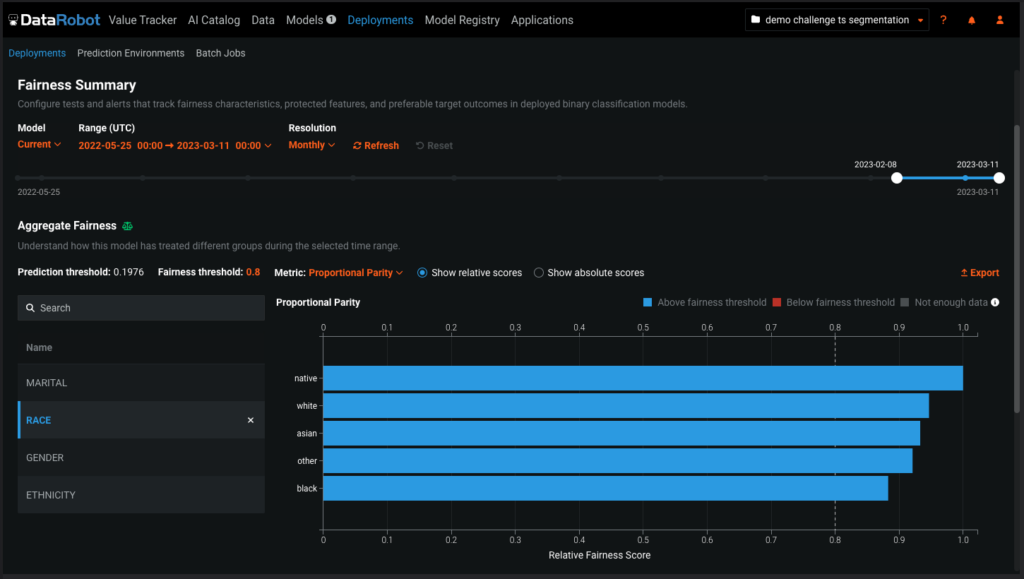Open the user profile icon
Screen dimensions: 1024x579
tap(1000, 20)
